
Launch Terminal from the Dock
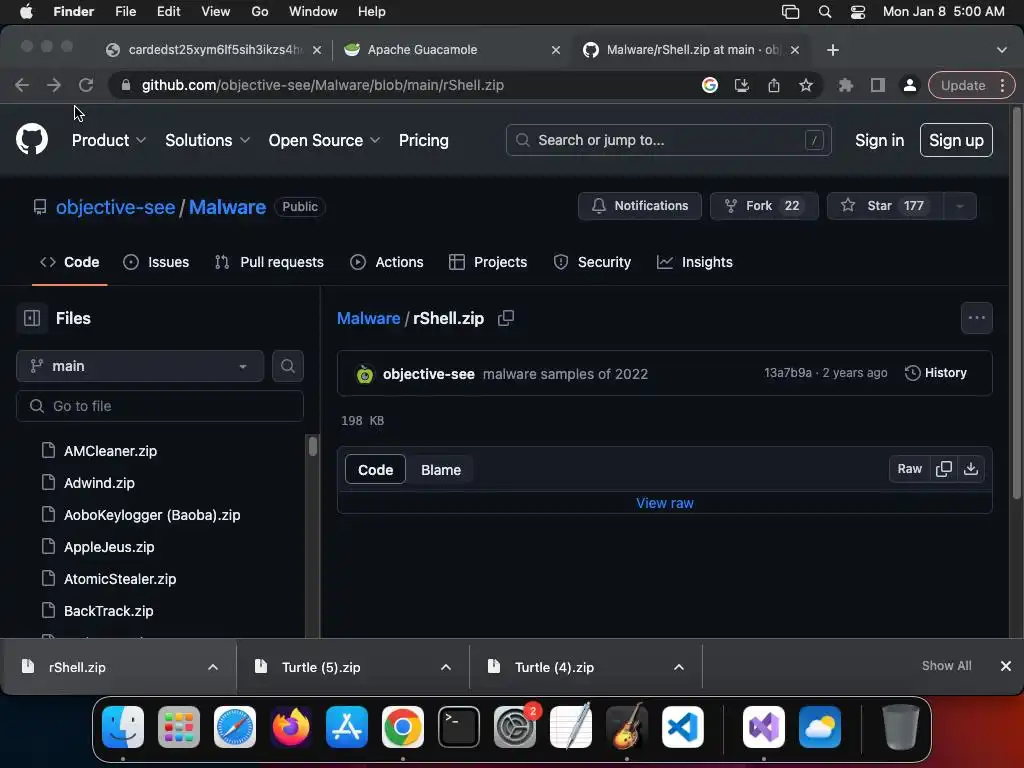tap(458, 727)
